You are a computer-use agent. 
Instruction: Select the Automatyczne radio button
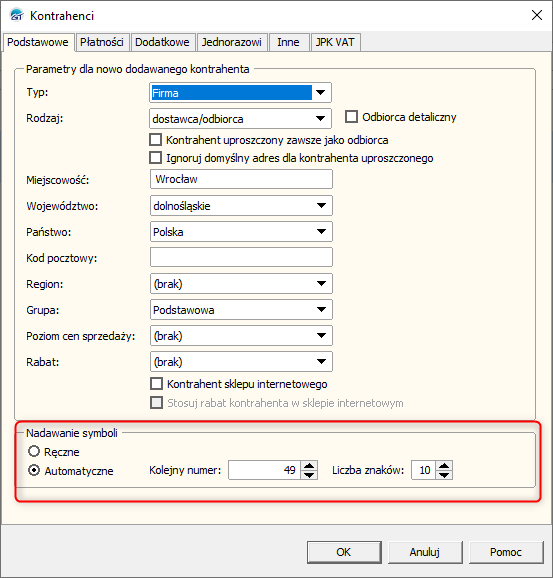coord(34,470)
